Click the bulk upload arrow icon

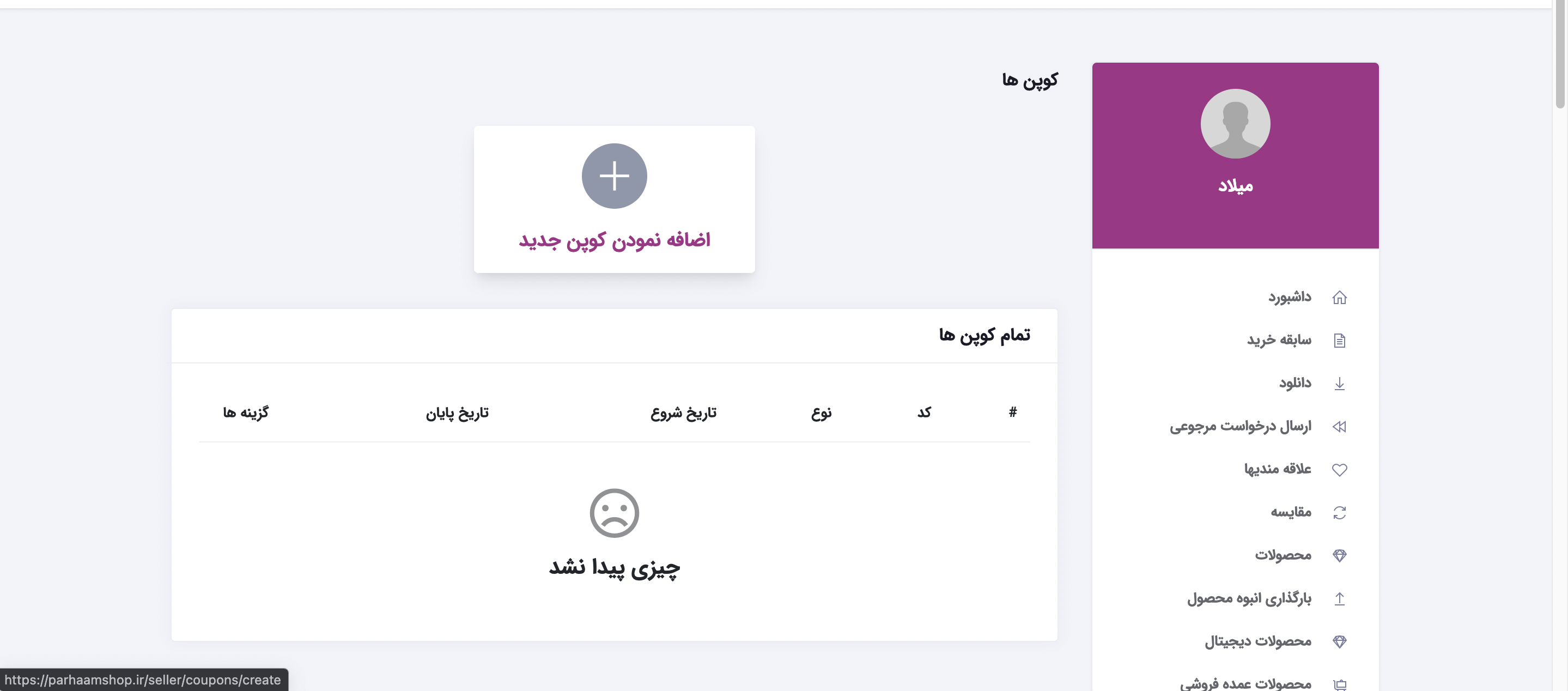click(x=1341, y=598)
